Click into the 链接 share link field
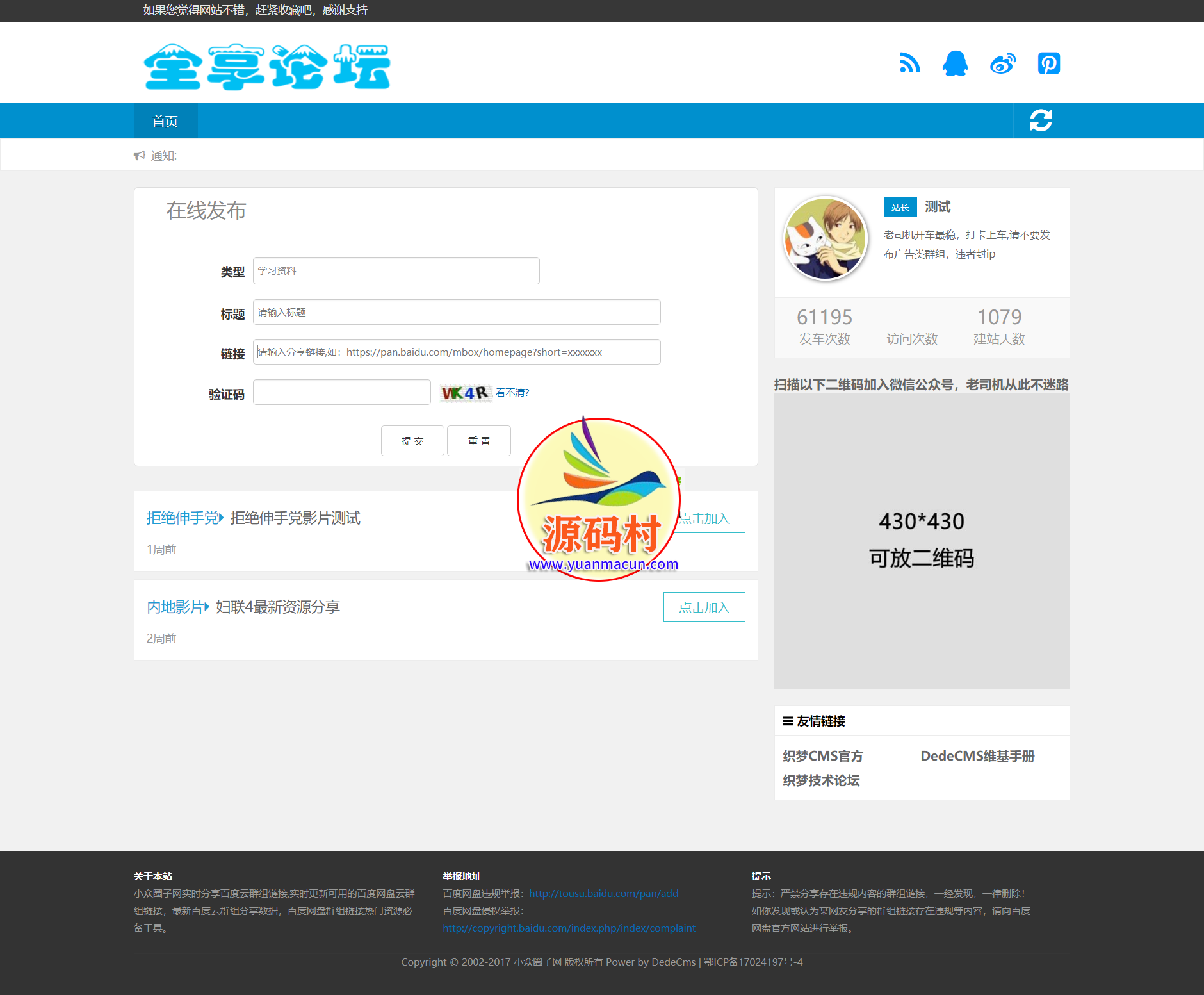This screenshot has height=995, width=1204. (456, 352)
